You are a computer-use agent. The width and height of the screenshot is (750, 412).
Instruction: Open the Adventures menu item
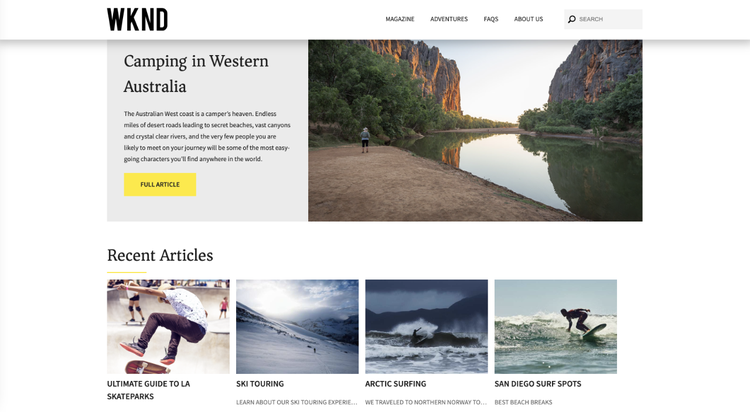point(449,19)
